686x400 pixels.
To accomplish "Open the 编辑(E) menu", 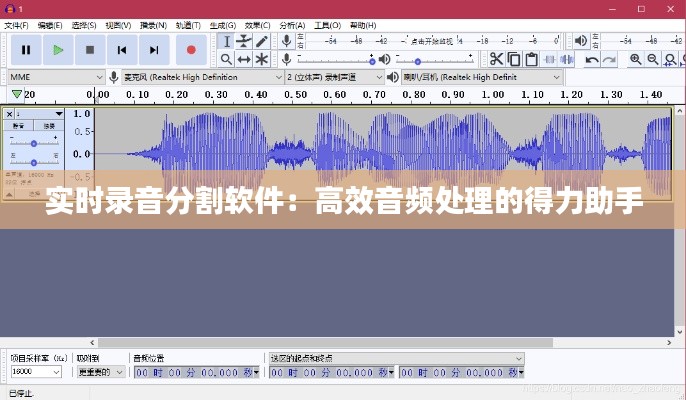I will coord(50,25).
